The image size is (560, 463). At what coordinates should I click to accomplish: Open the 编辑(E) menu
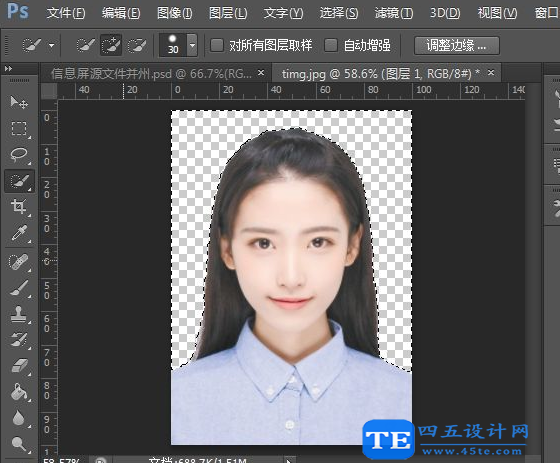click(121, 13)
